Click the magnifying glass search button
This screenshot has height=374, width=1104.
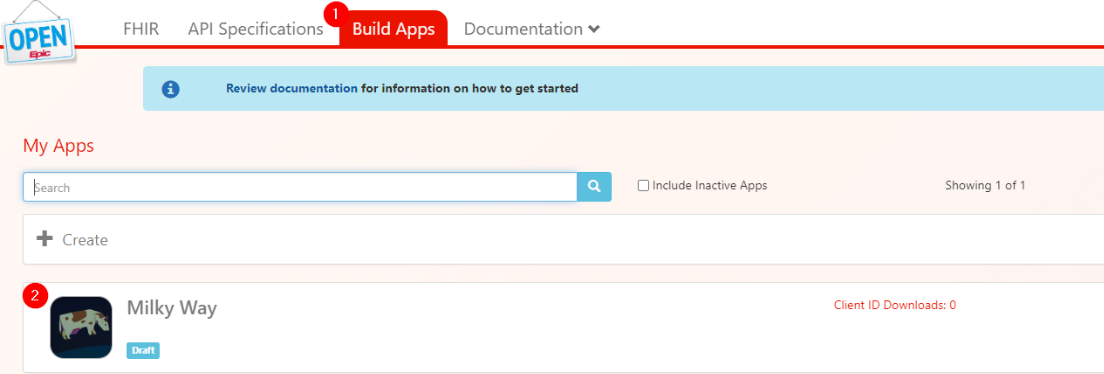coord(594,187)
